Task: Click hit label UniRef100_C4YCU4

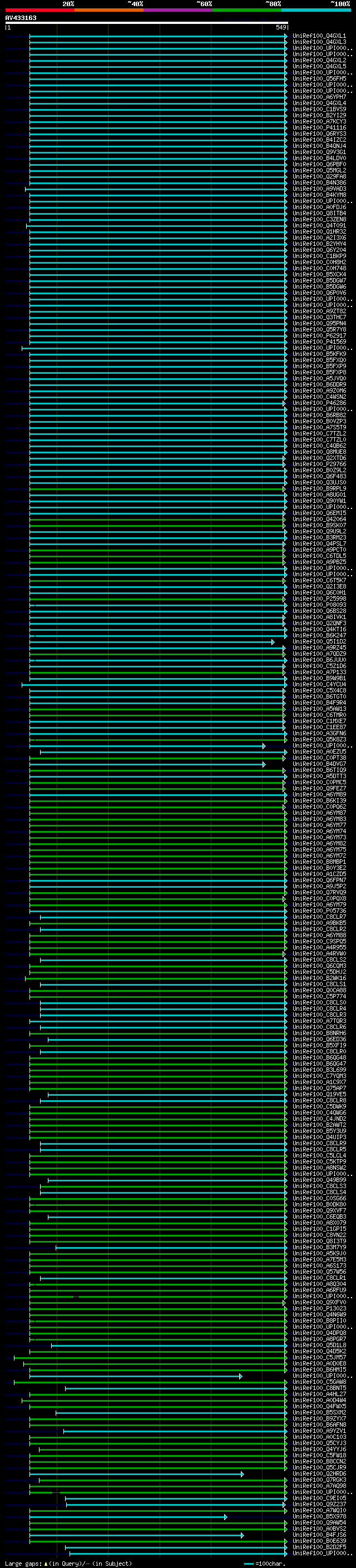Action: [319, 685]
